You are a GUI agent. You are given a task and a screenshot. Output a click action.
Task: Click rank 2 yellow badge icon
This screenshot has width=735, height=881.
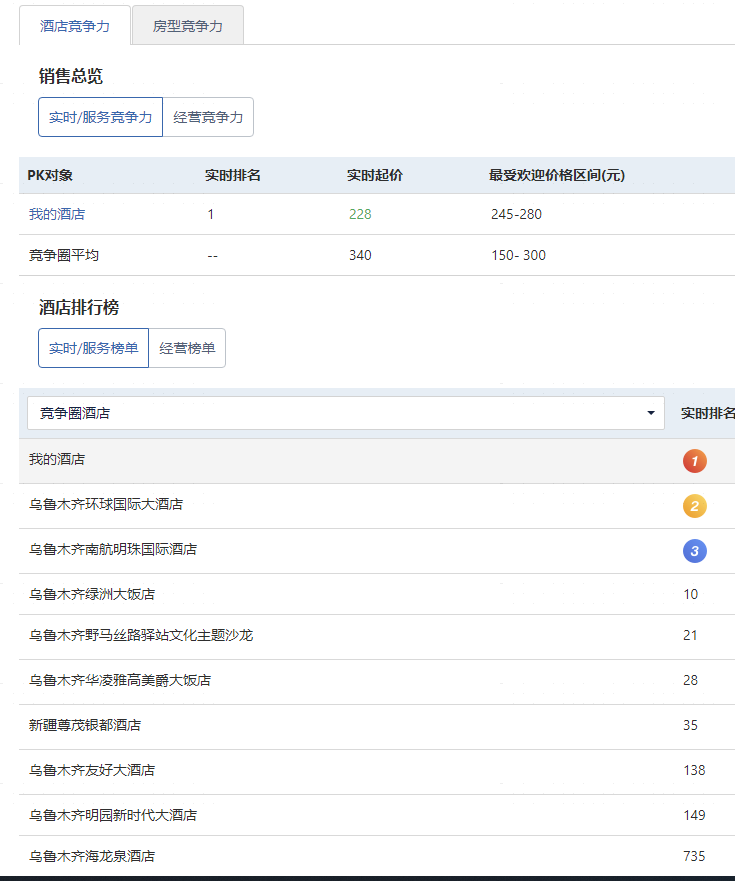(695, 506)
